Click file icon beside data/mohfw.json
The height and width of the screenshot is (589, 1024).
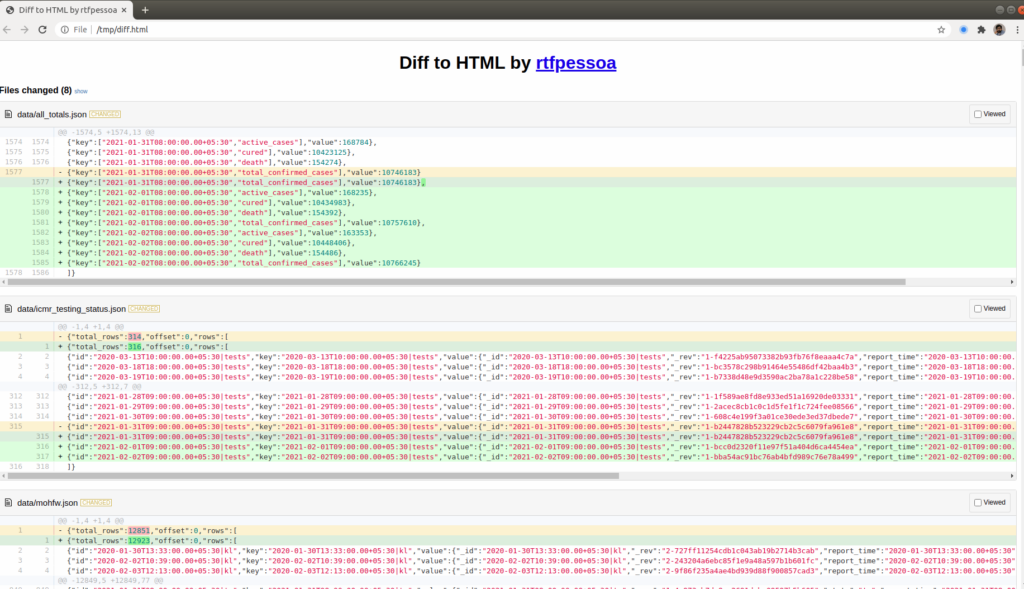tap(8, 503)
